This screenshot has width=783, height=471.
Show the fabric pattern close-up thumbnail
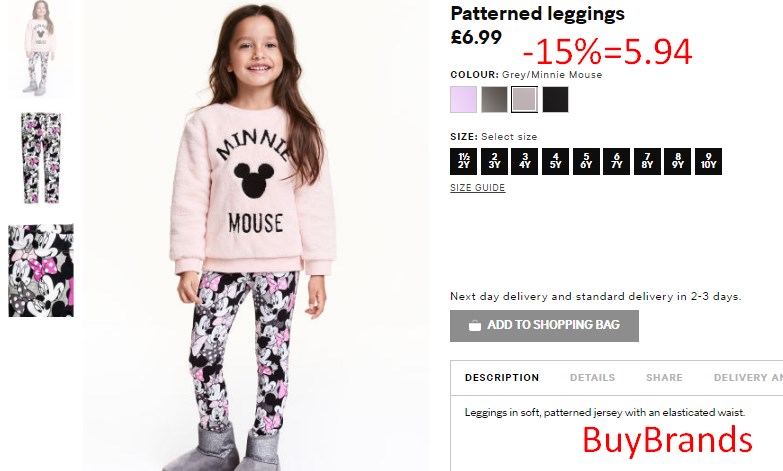click(x=41, y=270)
